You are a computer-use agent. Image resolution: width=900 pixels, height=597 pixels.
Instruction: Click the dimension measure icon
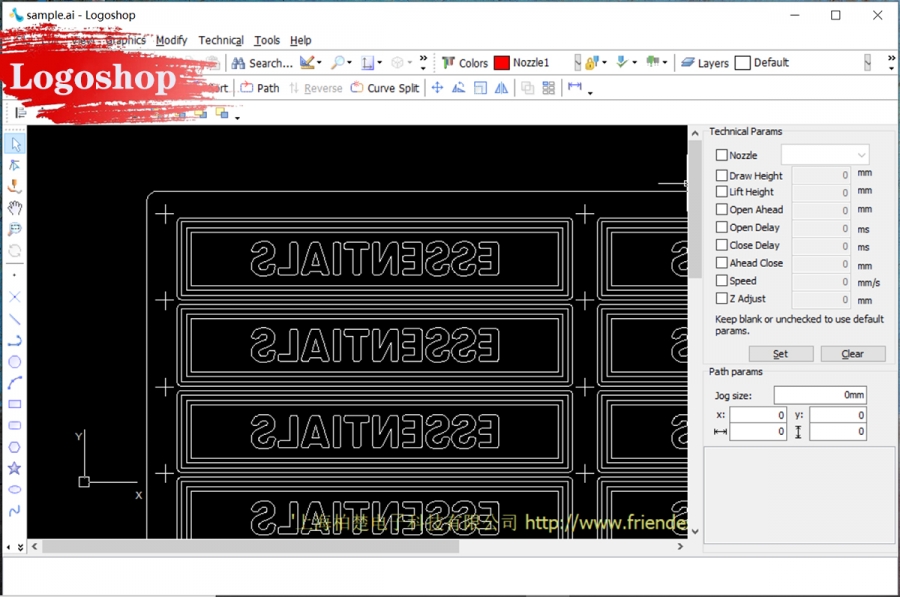tap(575, 87)
